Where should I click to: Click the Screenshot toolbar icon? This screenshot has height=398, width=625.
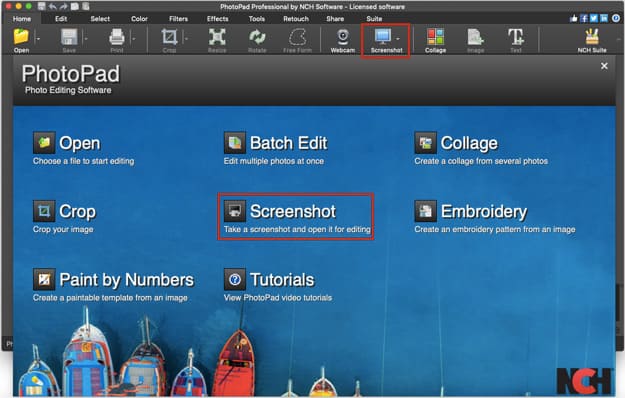coord(383,37)
